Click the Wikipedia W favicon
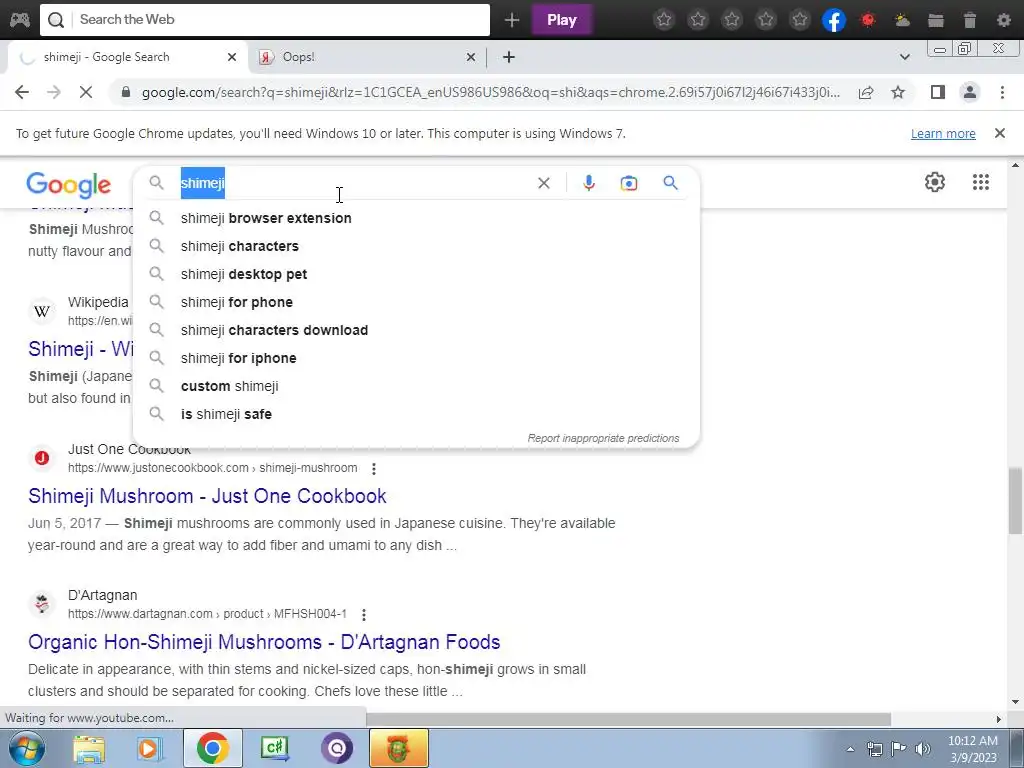The height and width of the screenshot is (768, 1024). 42,312
